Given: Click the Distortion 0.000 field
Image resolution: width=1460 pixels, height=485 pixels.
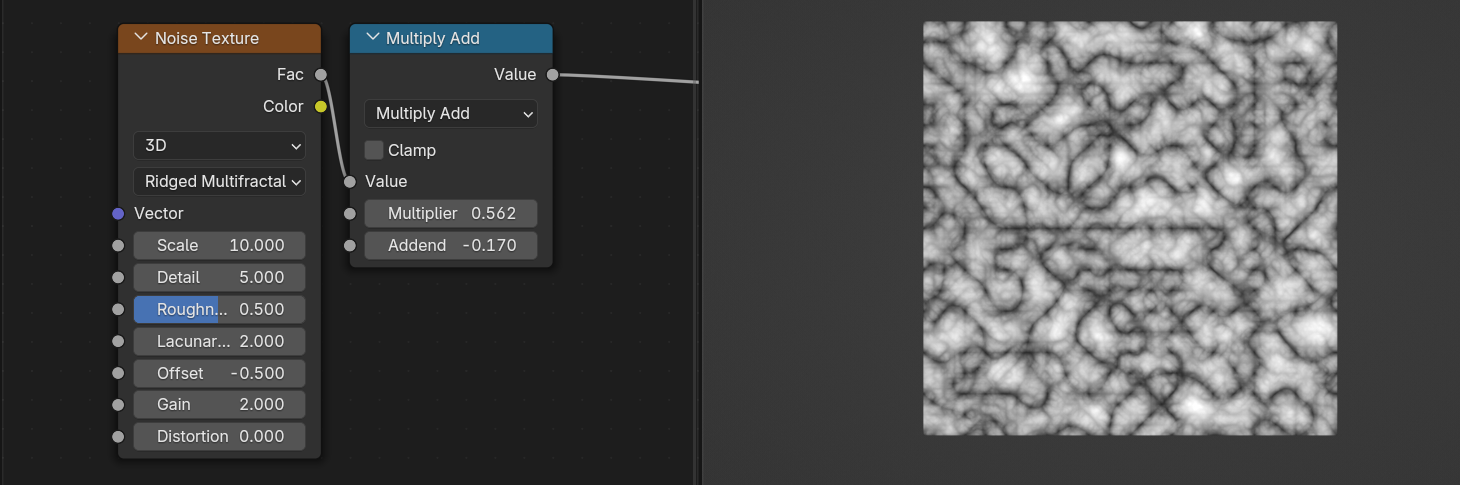Looking at the screenshot, I should pos(219,436).
